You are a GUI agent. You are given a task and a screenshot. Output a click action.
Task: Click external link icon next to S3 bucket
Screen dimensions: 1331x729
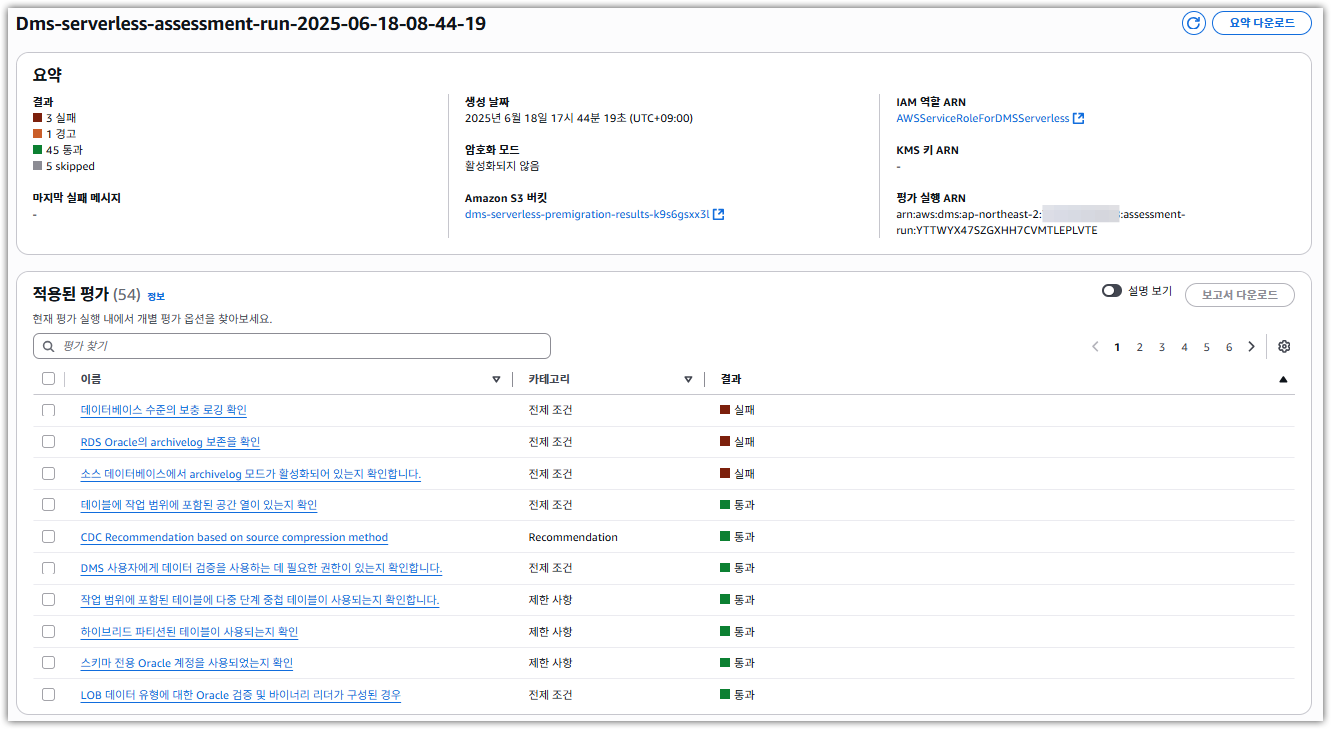[718, 214]
